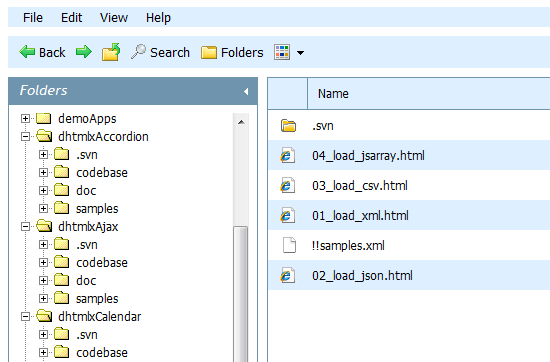Click icon of 04_load_jsarray.html
Viewport: 550px width, 362px height.
point(288,155)
